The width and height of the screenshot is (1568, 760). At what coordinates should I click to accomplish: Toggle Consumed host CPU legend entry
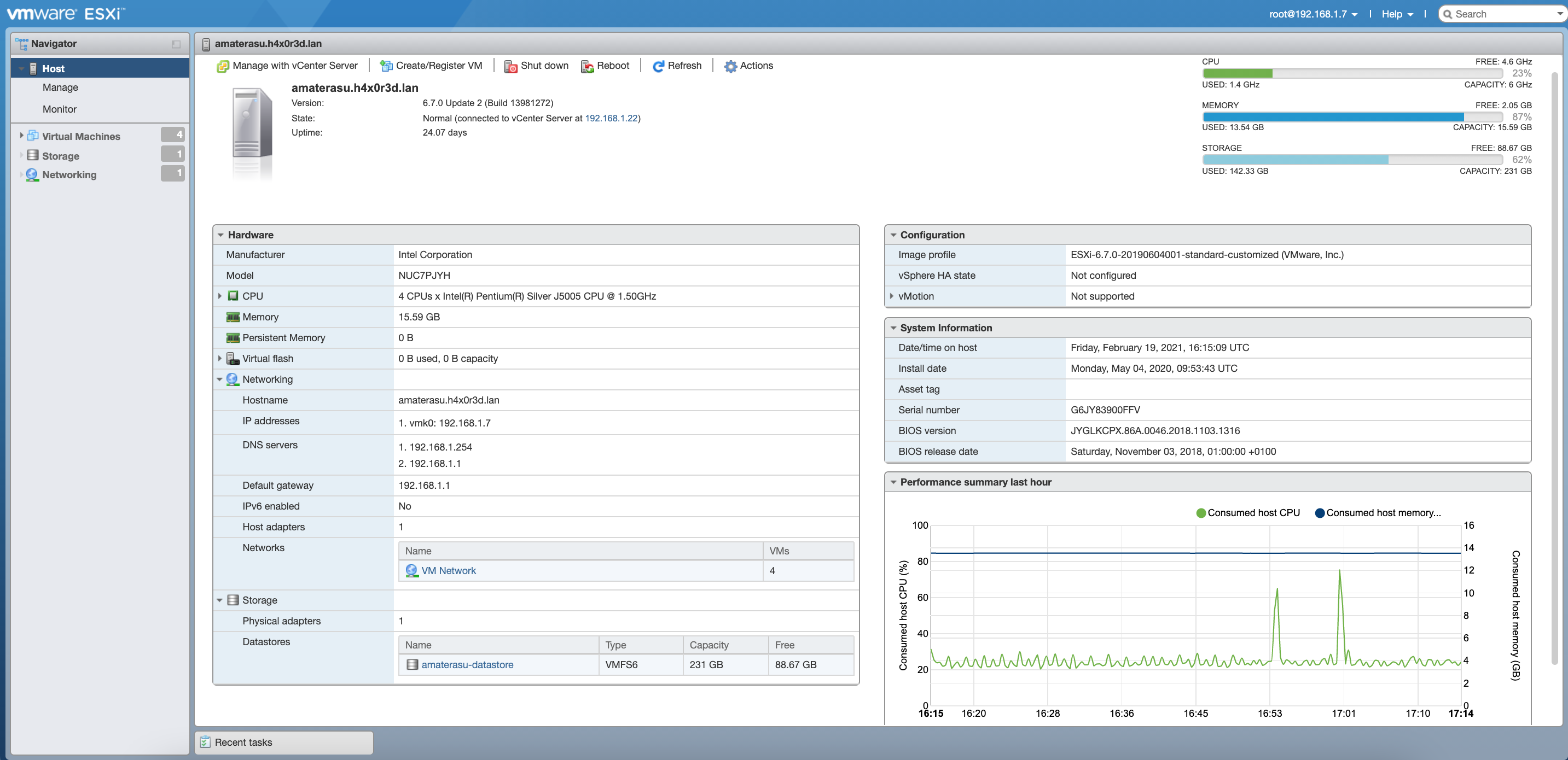coord(1248,513)
